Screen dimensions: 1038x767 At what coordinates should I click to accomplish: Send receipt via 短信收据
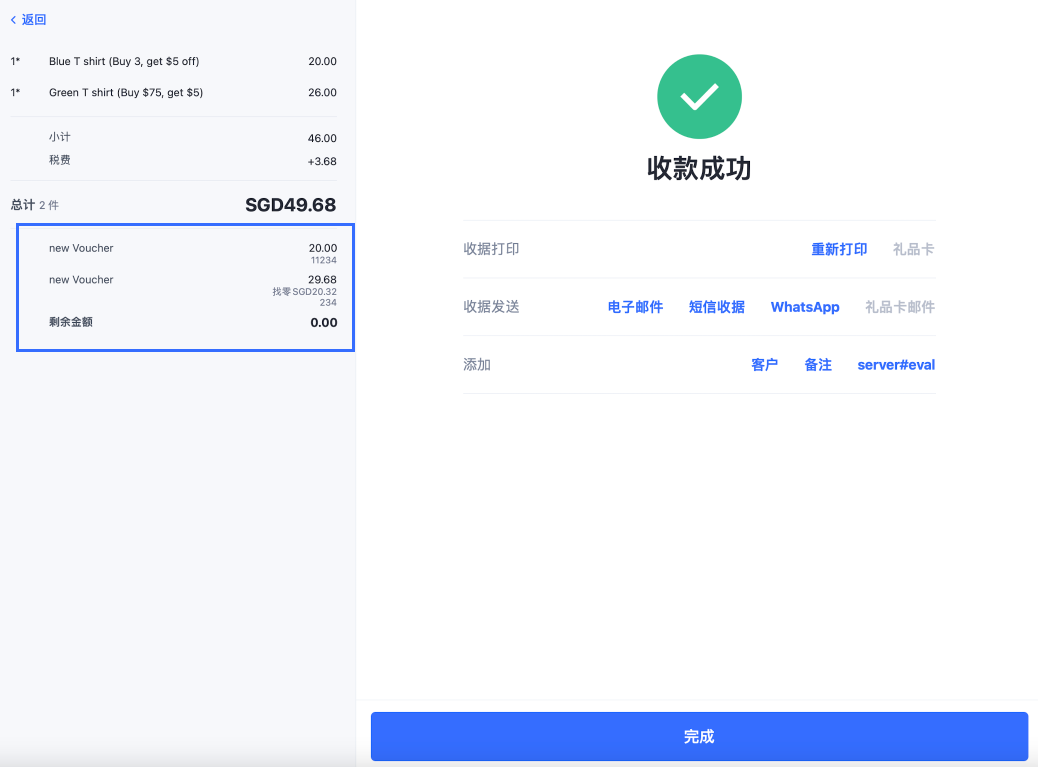point(716,306)
